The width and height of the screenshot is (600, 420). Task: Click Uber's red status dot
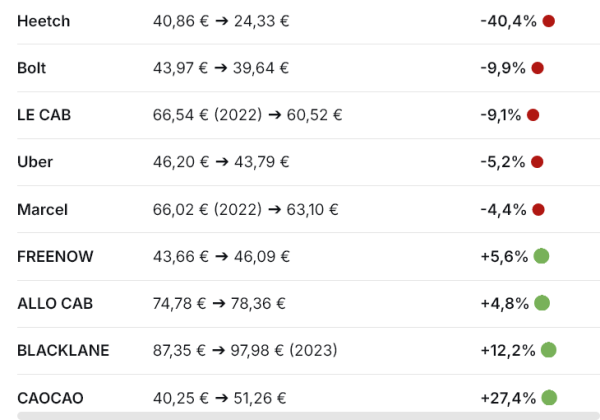click(x=537, y=162)
